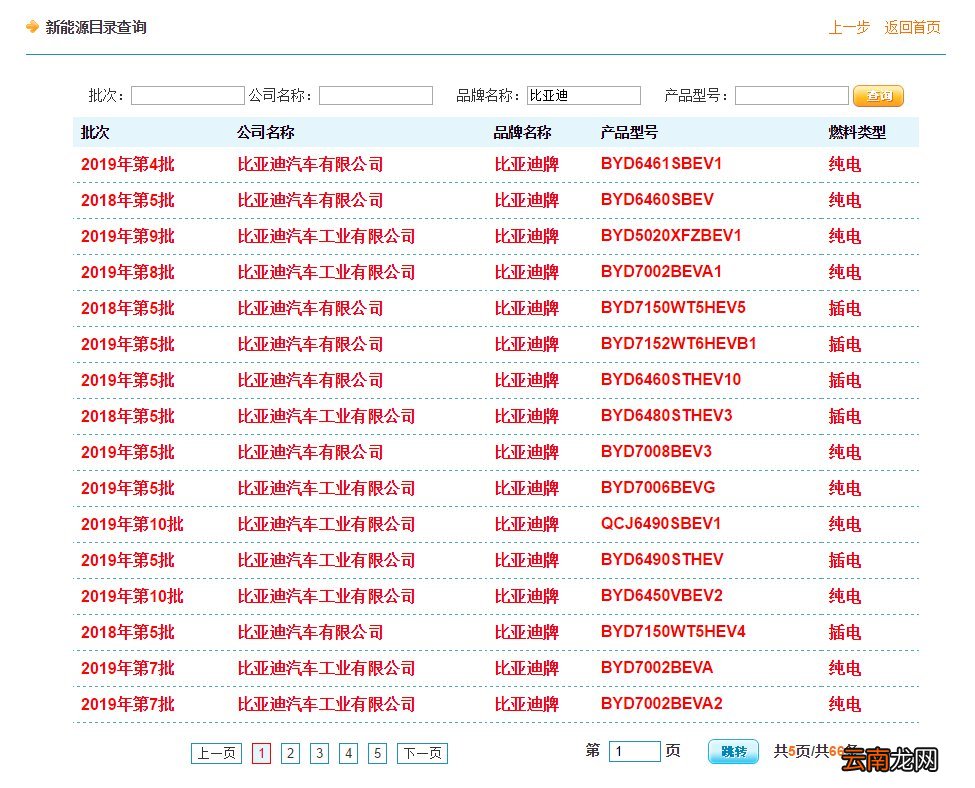Screen dimensions: 975x788
Task: Click batch 2019年第4批 in first row
Action: pos(127,164)
